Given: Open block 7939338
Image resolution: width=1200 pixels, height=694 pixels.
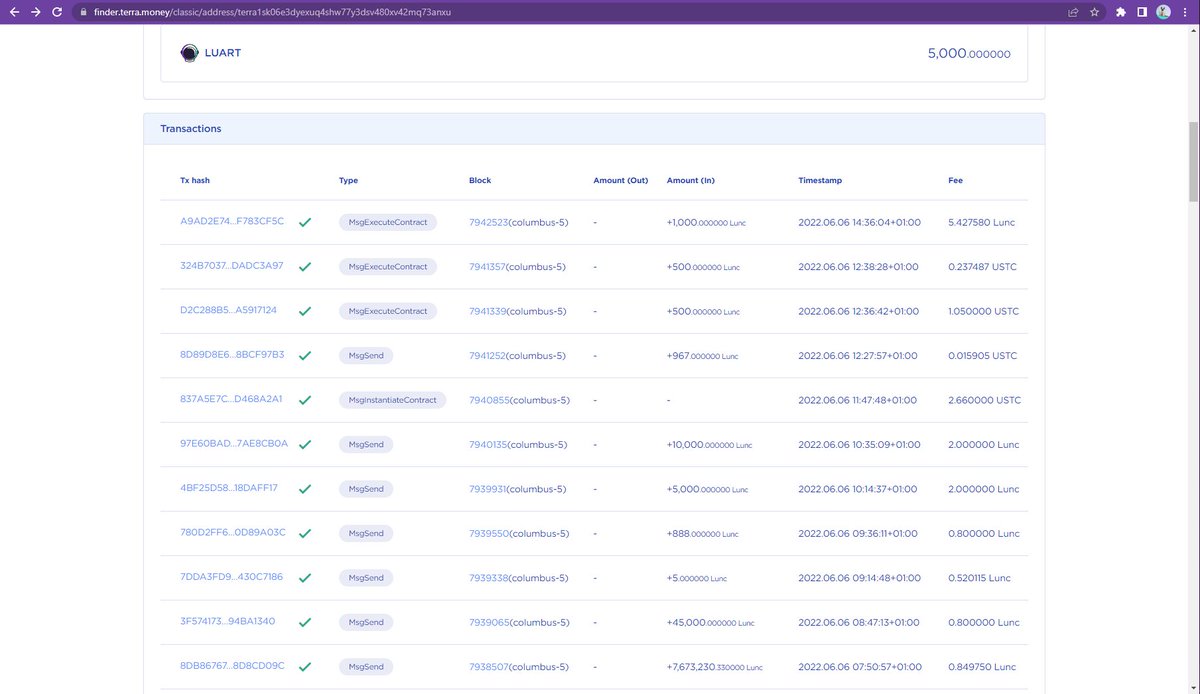Looking at the screenshot, I should [x=488, y=578].
